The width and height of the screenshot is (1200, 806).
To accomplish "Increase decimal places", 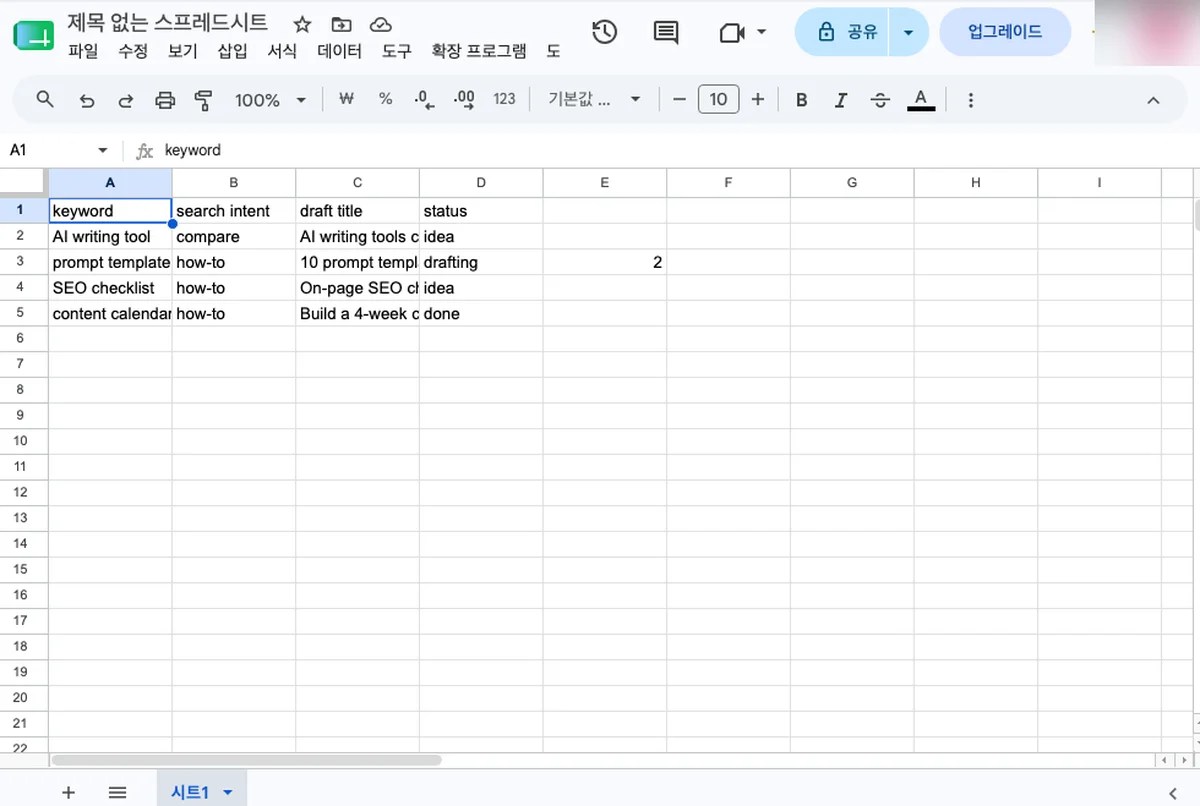I will click(x=464, y=99).
